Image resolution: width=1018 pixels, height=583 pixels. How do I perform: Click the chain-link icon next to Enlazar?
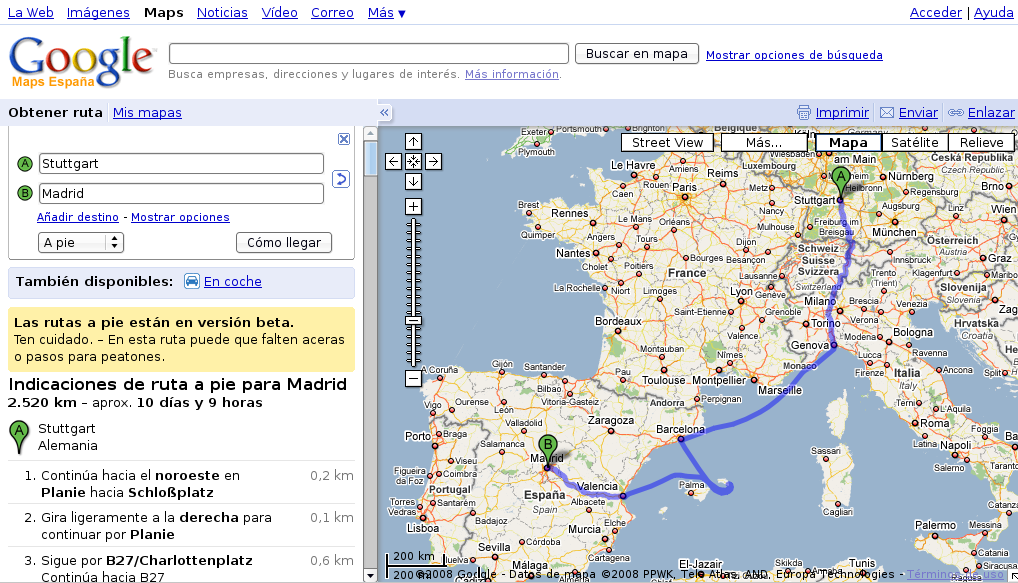coord(956,113)
